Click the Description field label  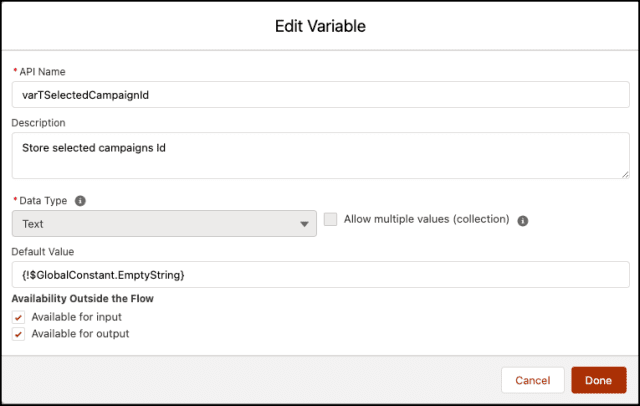coord(38,123)
